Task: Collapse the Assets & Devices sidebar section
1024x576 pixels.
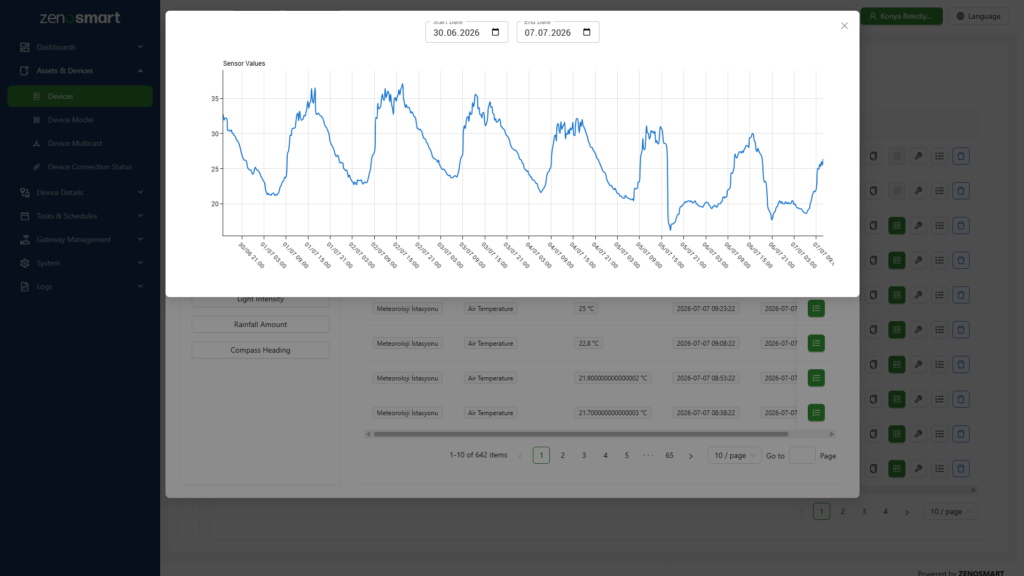Action: point(80,71)
